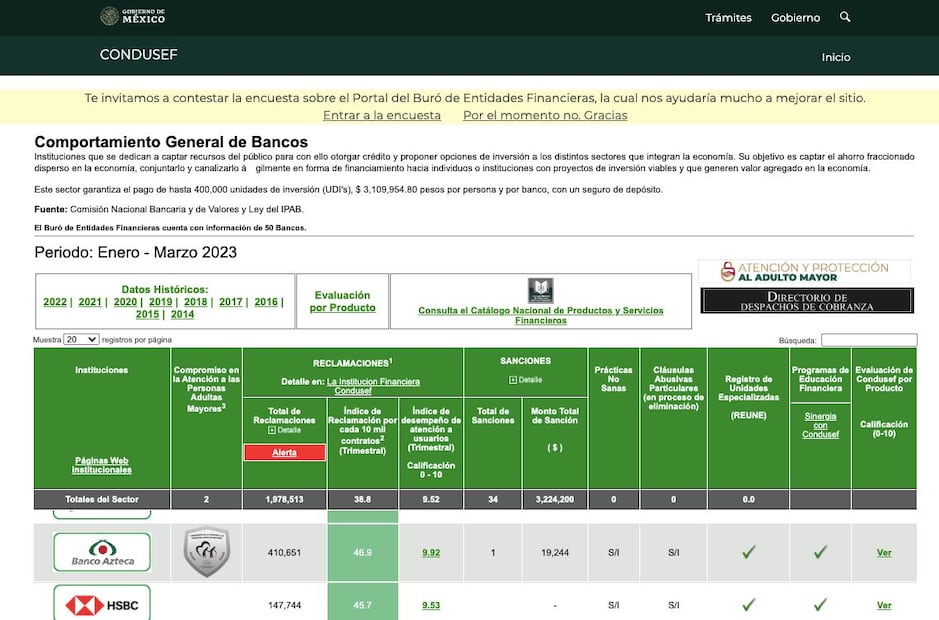Open the search magnifier icon

tap(844, 17)
